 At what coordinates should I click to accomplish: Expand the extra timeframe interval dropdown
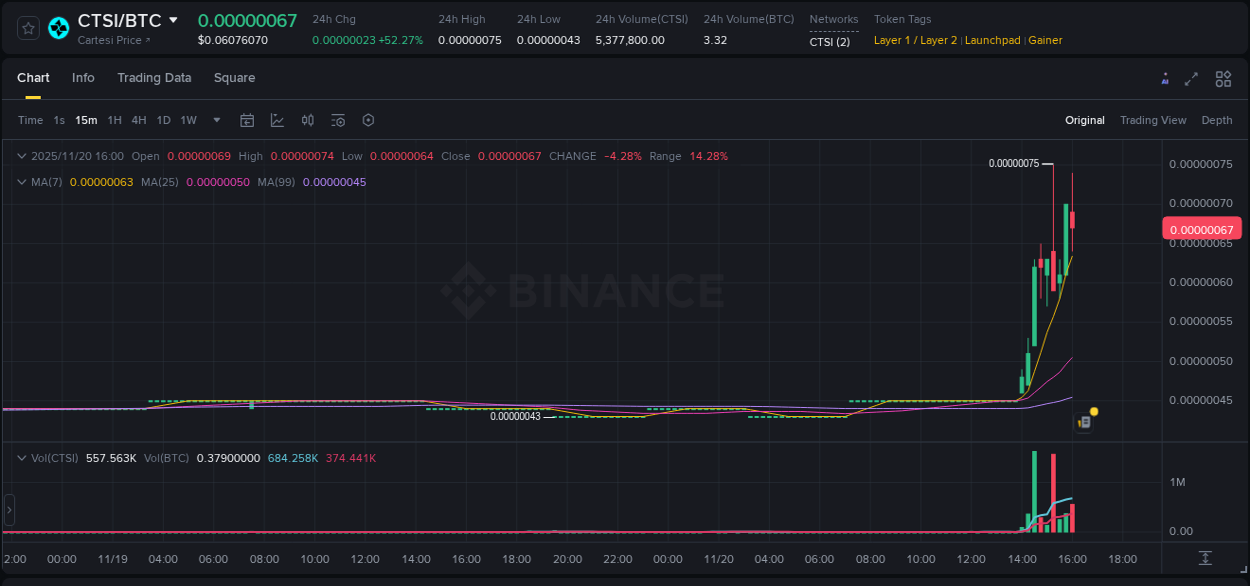click(215, 120)
